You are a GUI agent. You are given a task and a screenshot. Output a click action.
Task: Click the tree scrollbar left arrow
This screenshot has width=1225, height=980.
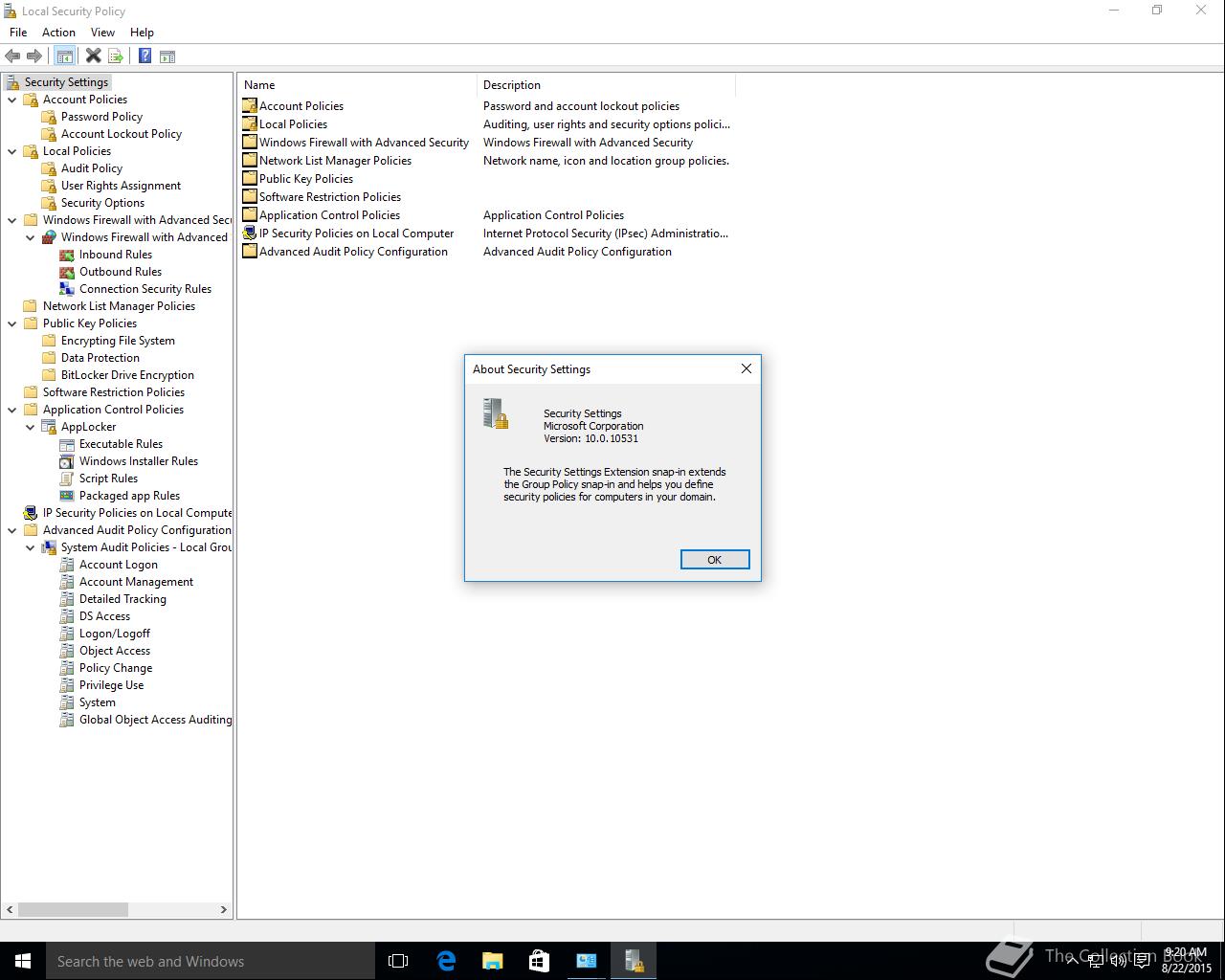10,910
